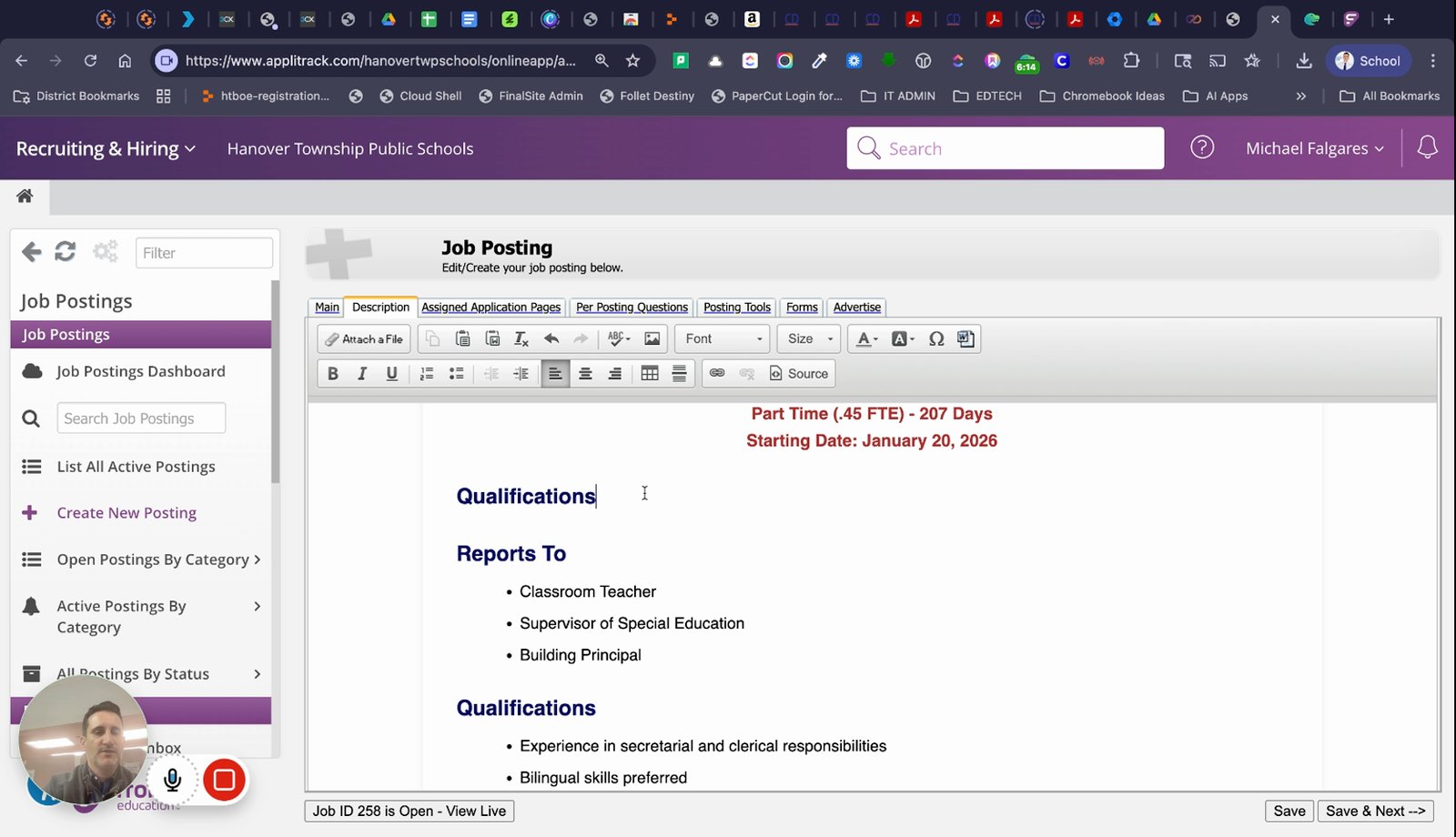Screen dimensions: 1456x837
Task: Click the refresh icon in sidebar
Action: click(66, 251)
